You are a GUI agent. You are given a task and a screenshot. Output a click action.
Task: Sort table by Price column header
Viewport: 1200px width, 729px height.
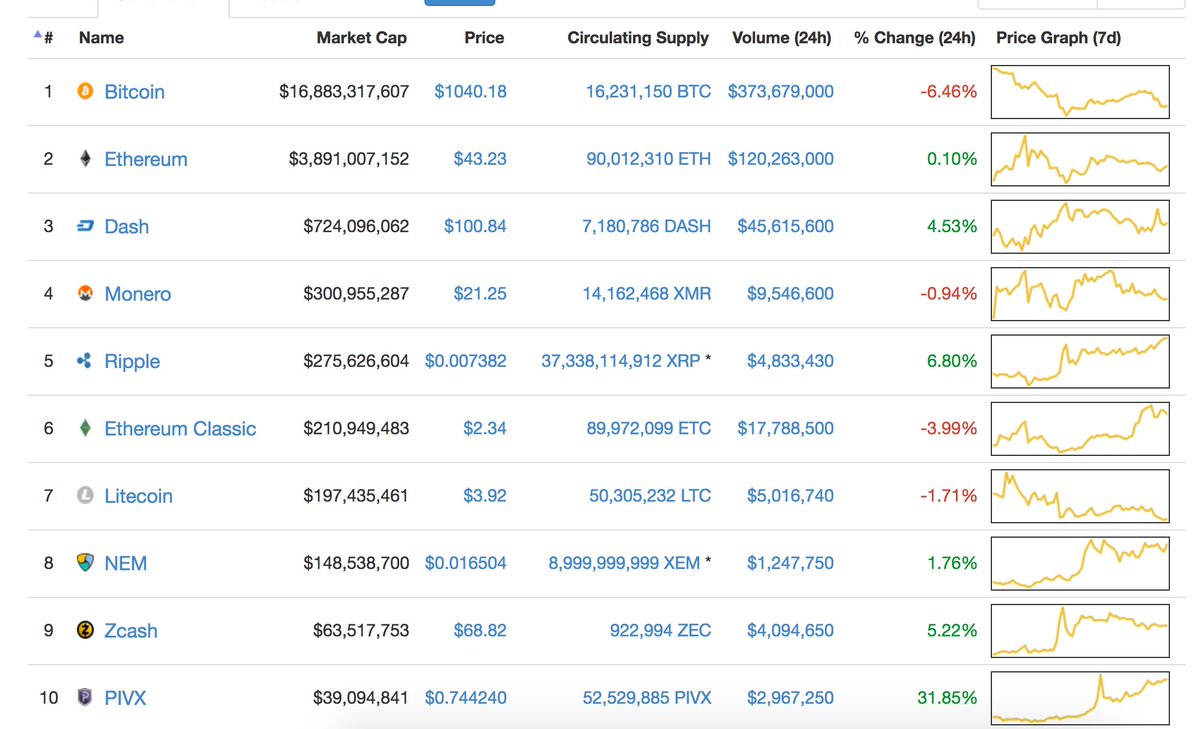(x=484, y=38)
